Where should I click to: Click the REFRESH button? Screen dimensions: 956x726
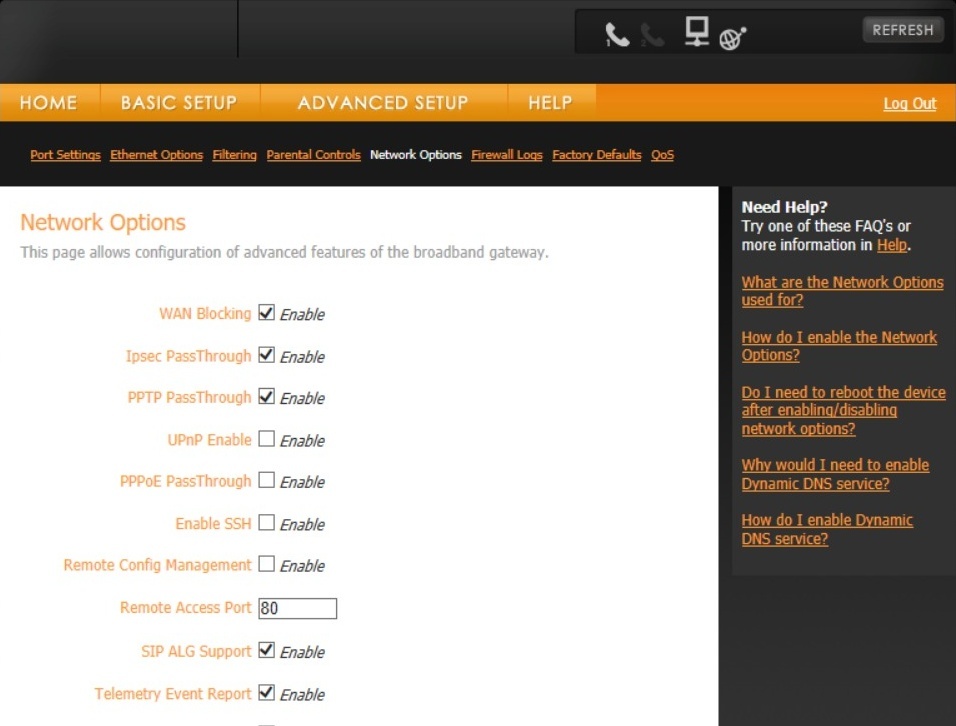902,30
